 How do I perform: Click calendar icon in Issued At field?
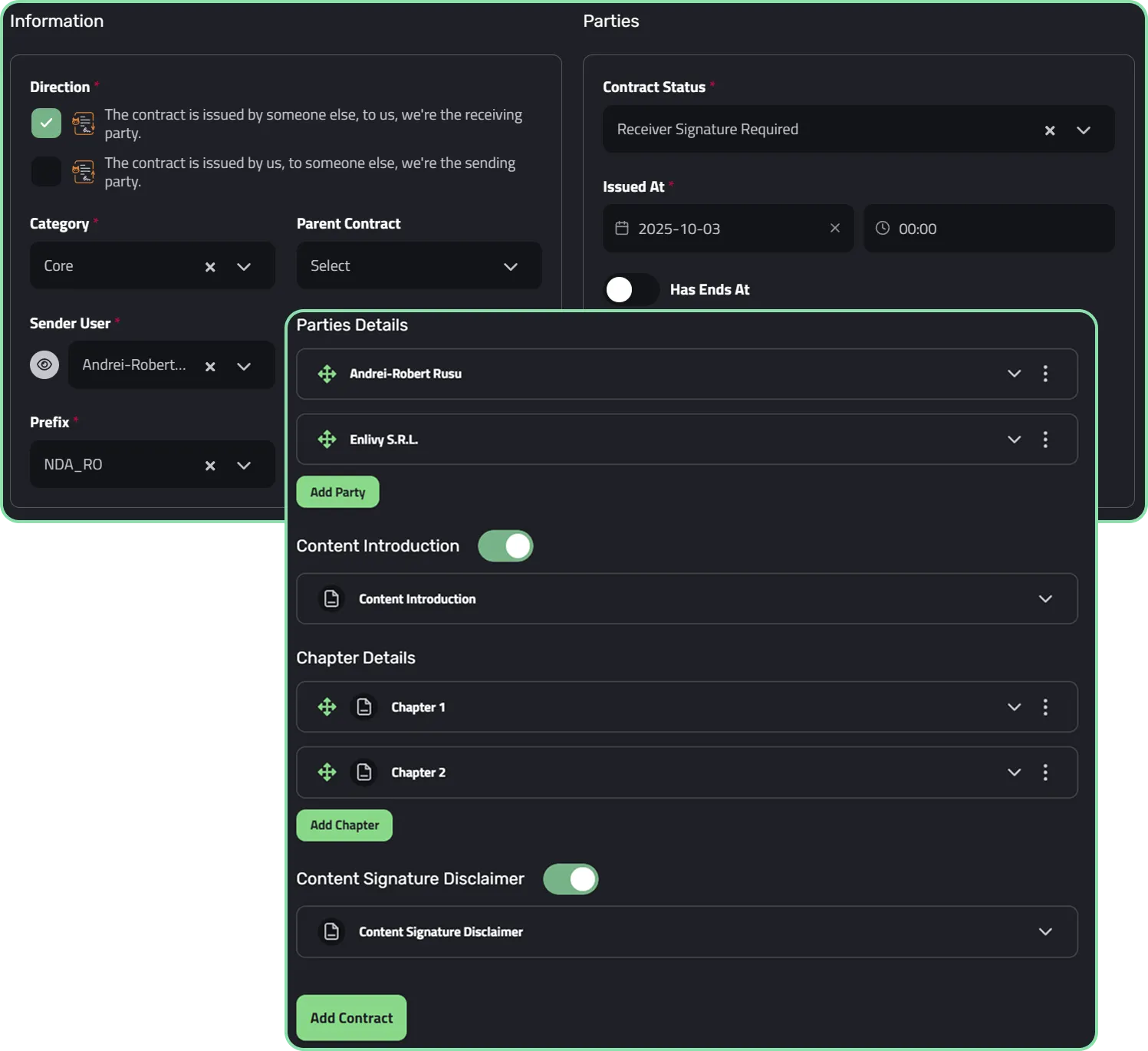pyautogui.click(x=622, y=228)
